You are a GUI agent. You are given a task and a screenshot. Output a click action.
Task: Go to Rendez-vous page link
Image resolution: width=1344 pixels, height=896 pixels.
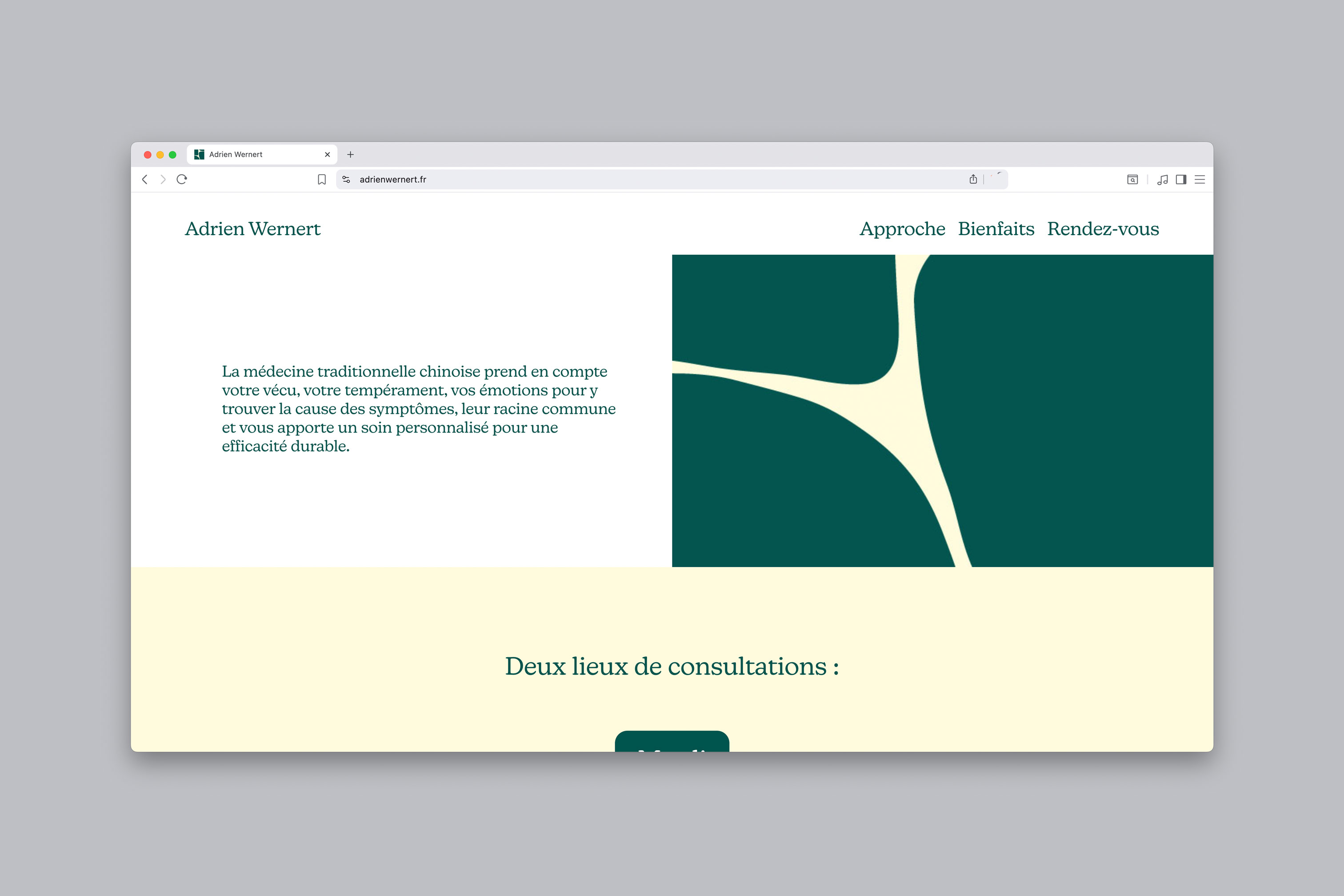point(1103,228)
